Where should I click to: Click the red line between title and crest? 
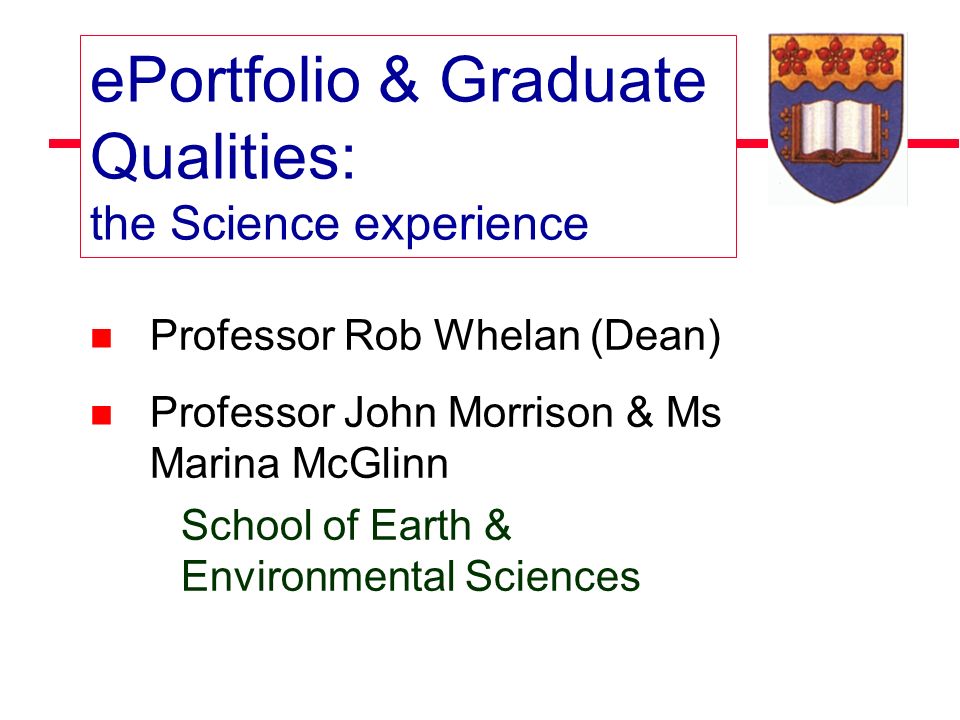click(752, 143)
